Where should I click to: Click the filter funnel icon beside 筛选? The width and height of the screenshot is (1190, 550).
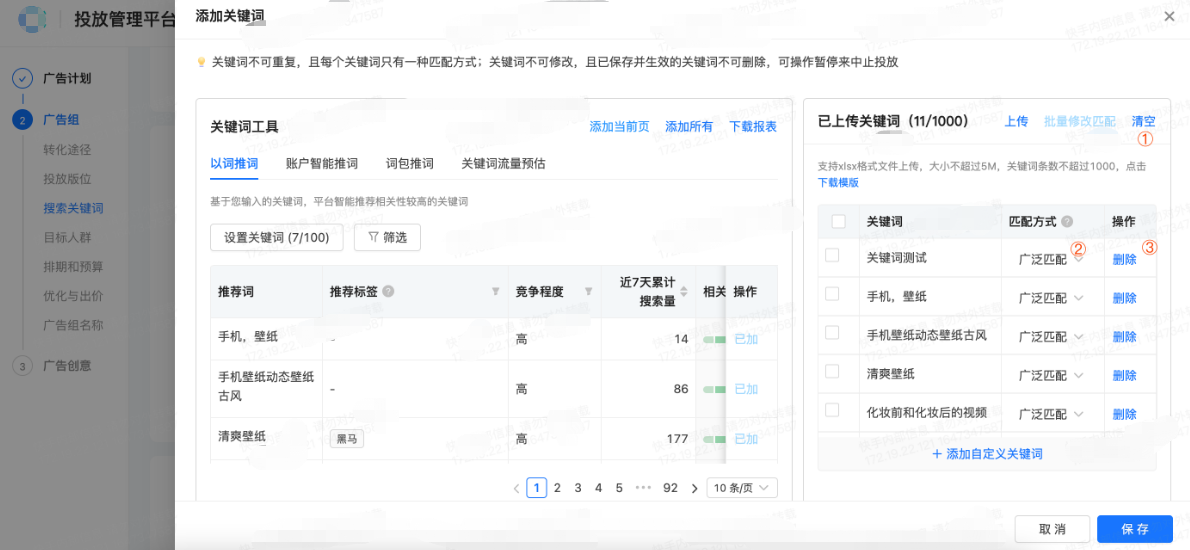point(373,237)
